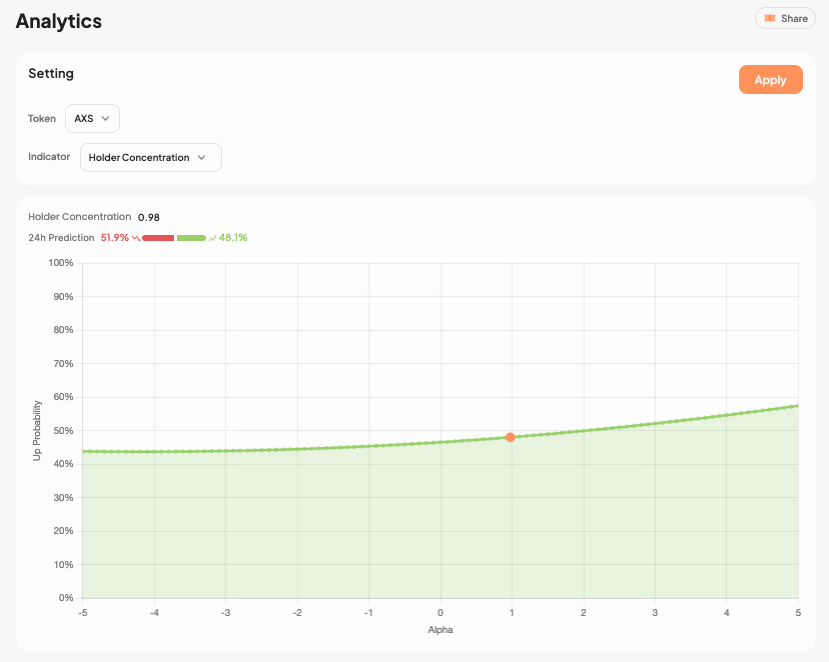The width and height of the screenshot is (829, 662).
Task: Click the chevron icon in the AXS selector
Action: click(106, 118)
